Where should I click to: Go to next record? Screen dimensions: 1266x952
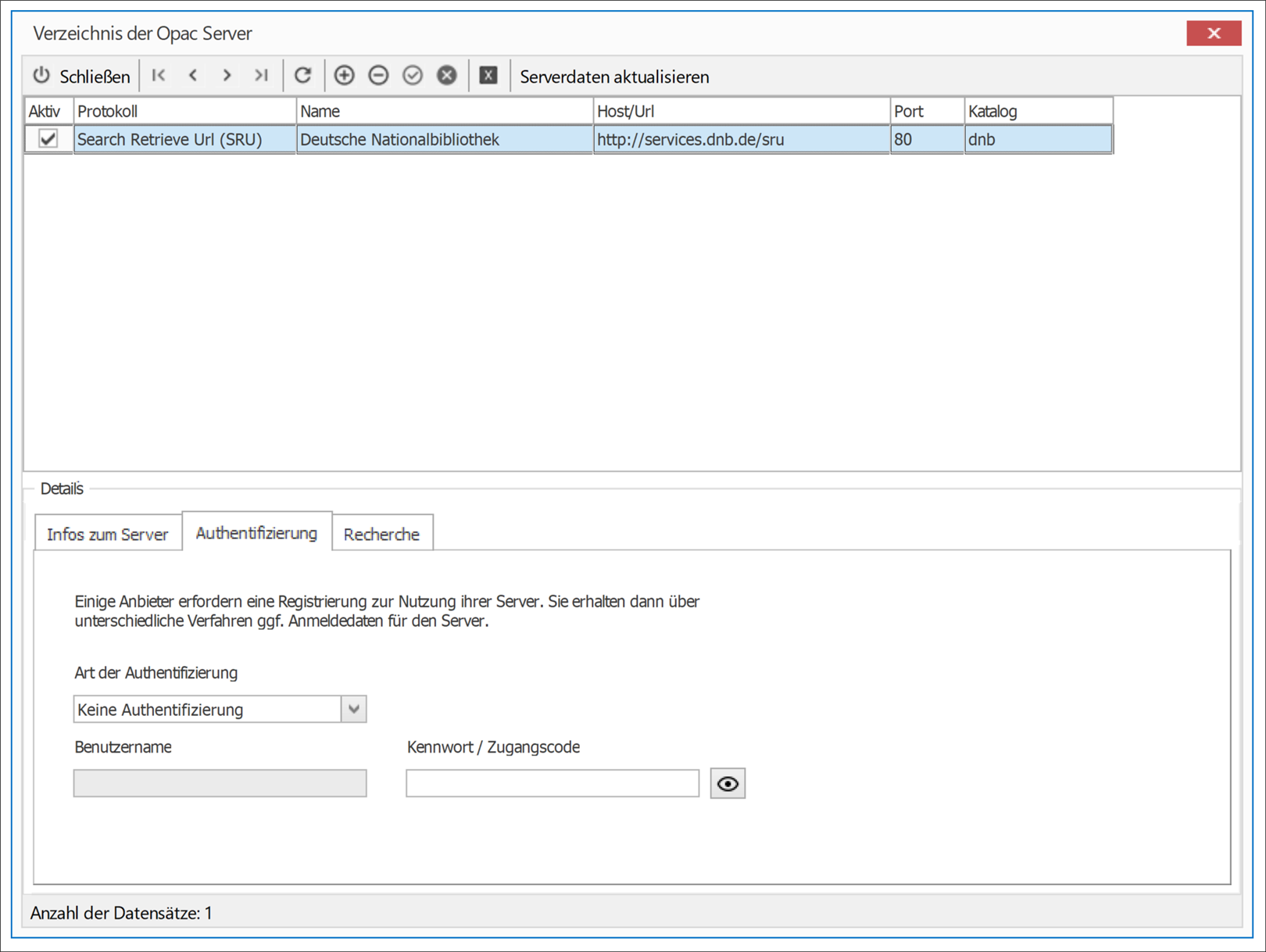(227, 76)
